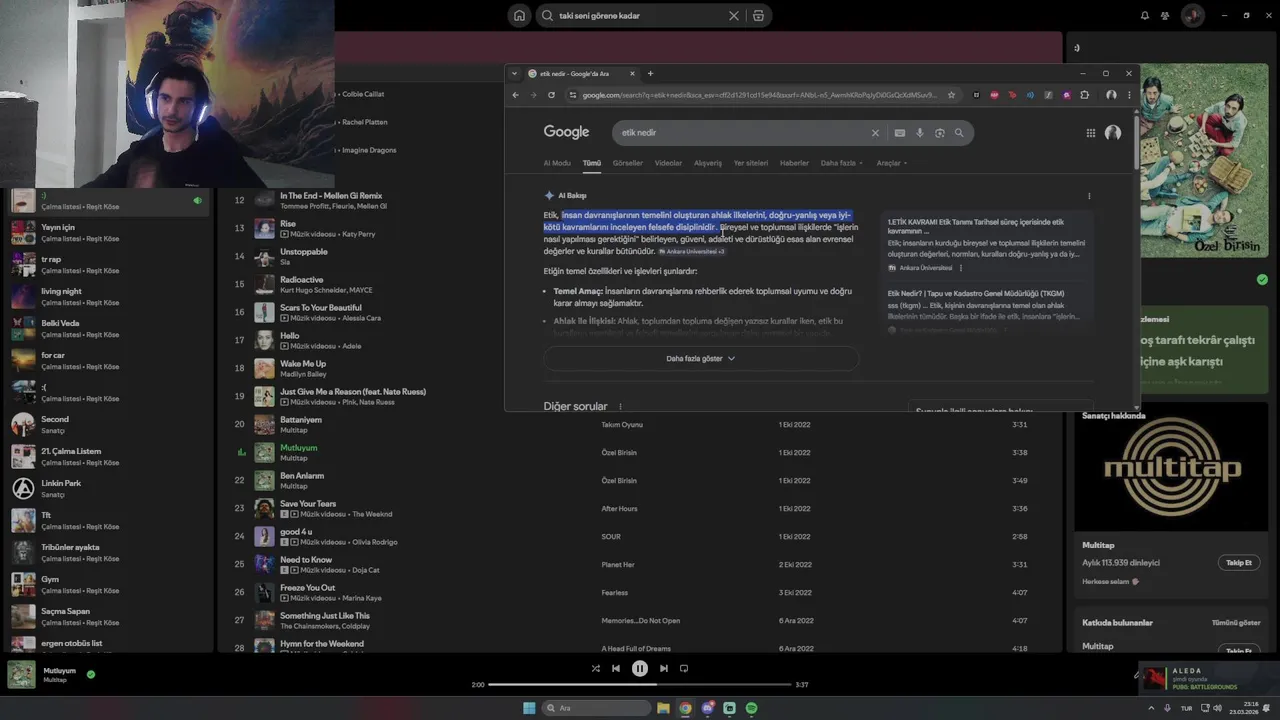Open 'ETİK KAVRAMI' source card link
This screenshot has height=720, width=1280.
[x=986, y=245]
